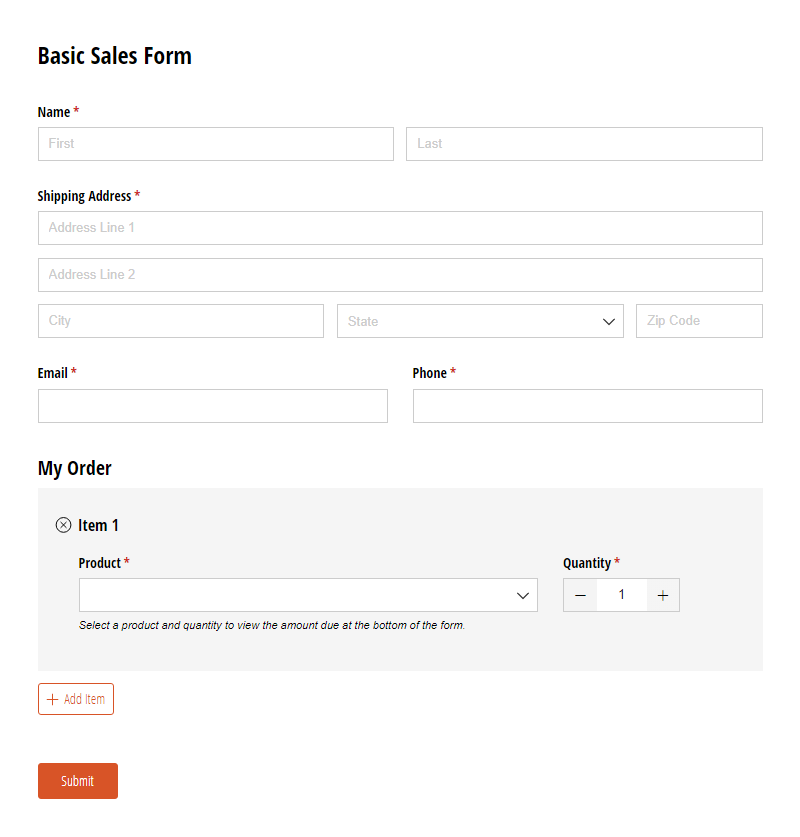The height and width of the screenshot is (837, 800).
Task: Click the plus icon to increase Quantity
Action: tap(663, 595)
